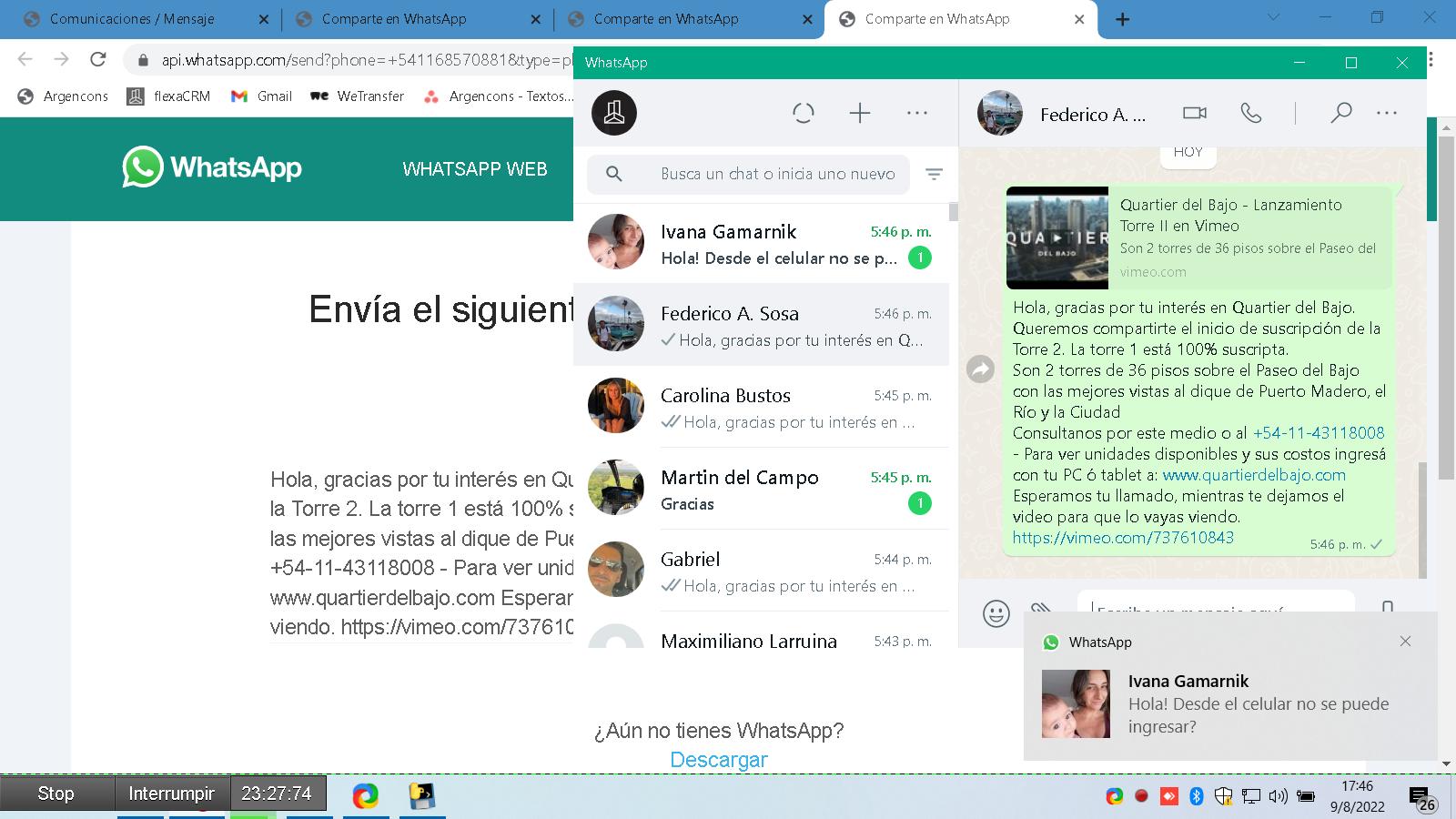Click the volume speaker tray icon
This screenshot has height=819, width=1456.
pos(1278,796)
